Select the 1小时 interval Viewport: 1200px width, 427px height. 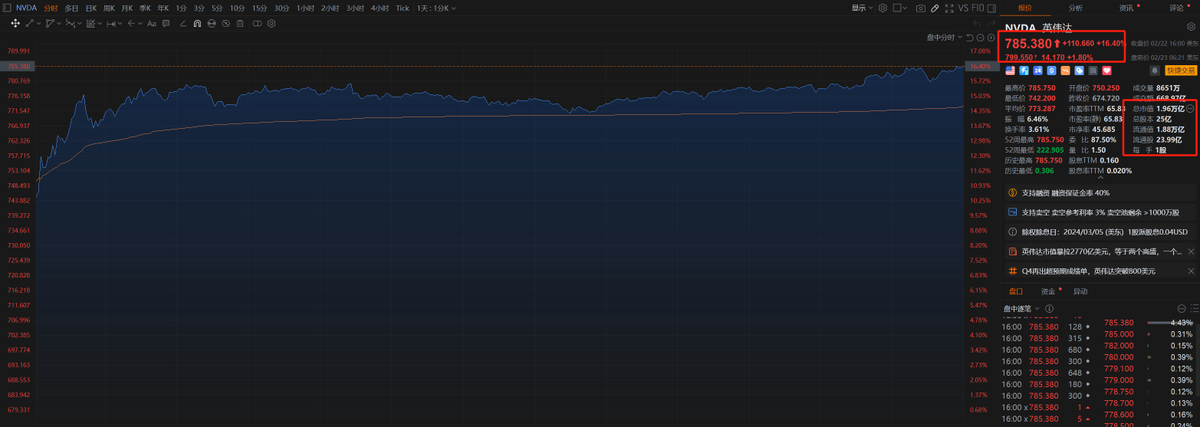pos(306,8)
